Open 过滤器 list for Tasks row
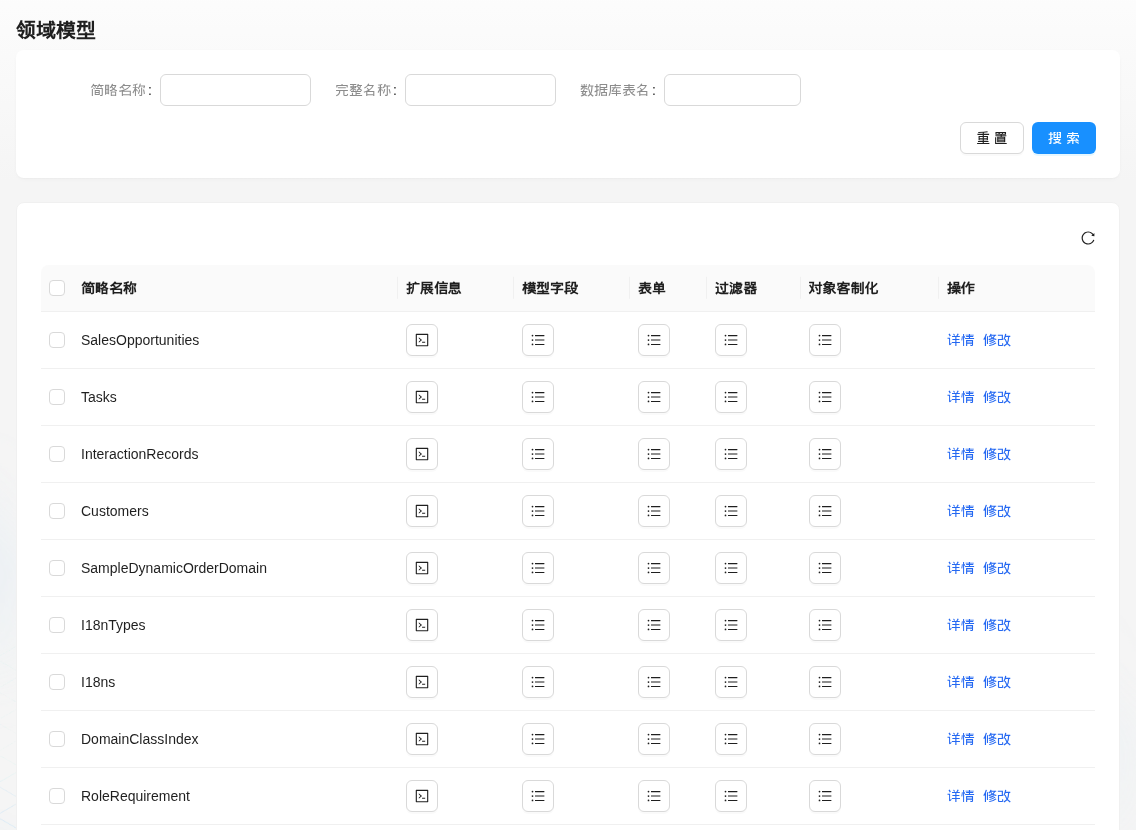The width and height of the screenshot is (1136, 830). point(730,397)
